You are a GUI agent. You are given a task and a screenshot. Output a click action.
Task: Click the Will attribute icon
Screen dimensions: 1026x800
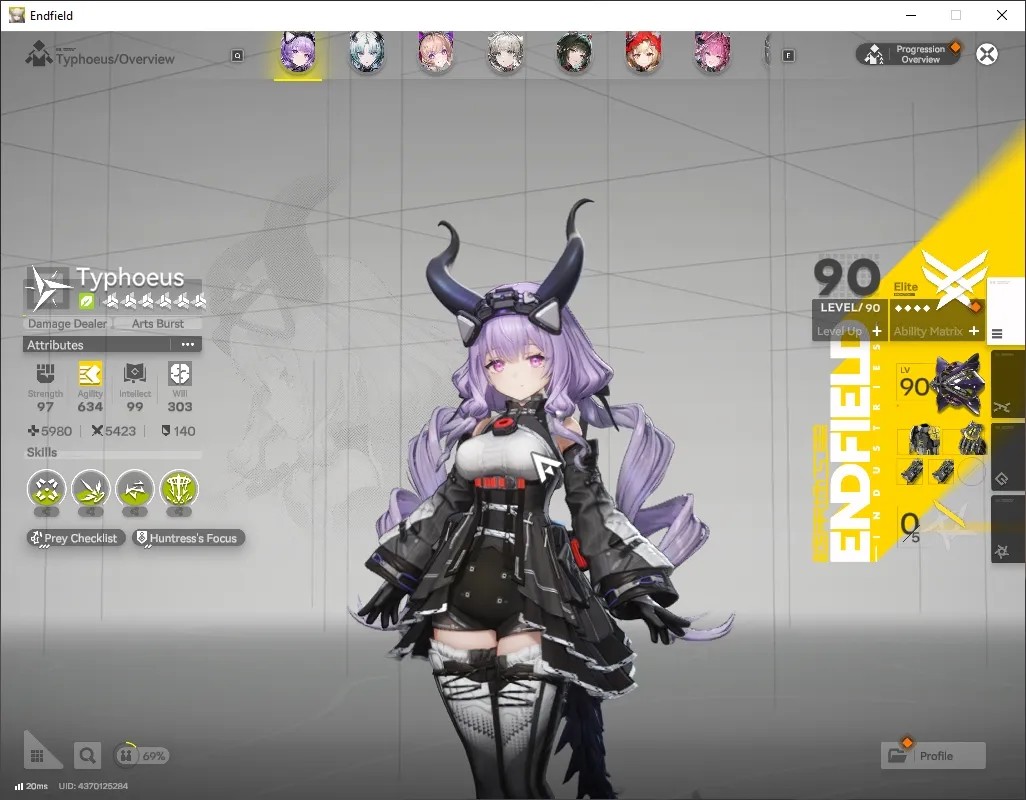point(179,374)
